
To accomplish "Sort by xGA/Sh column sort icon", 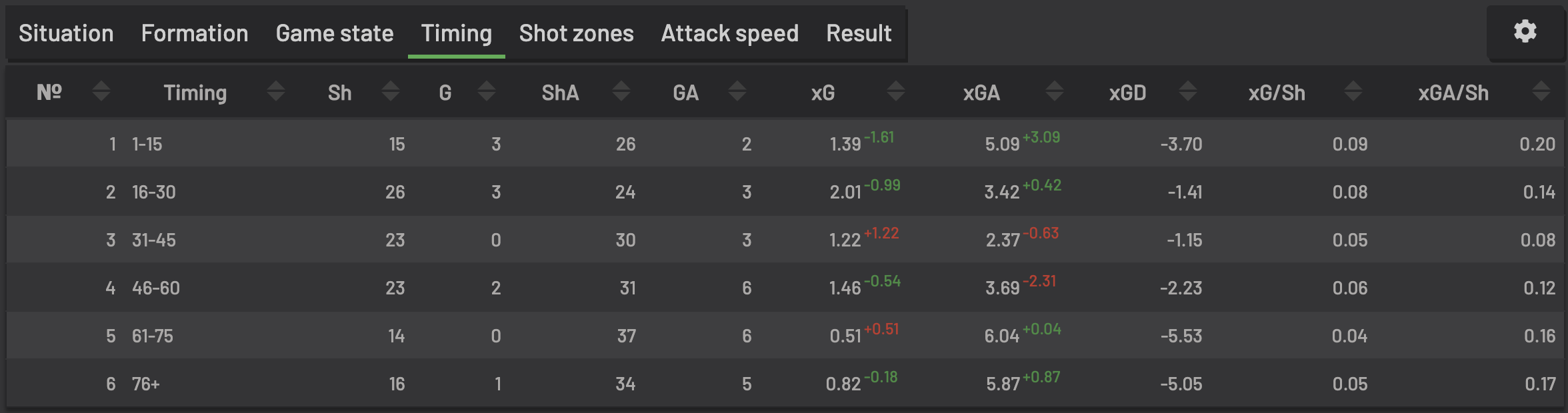I will (x=1541, y=91).
